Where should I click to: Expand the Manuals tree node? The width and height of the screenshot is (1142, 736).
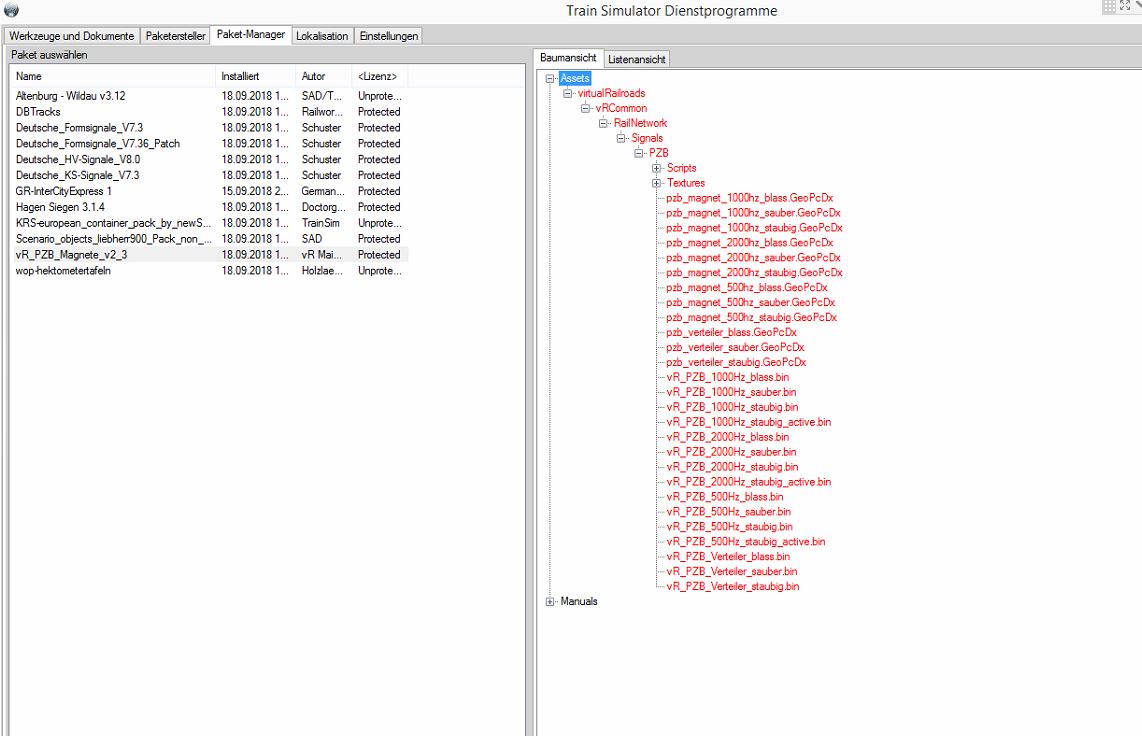tap(550, 601)
